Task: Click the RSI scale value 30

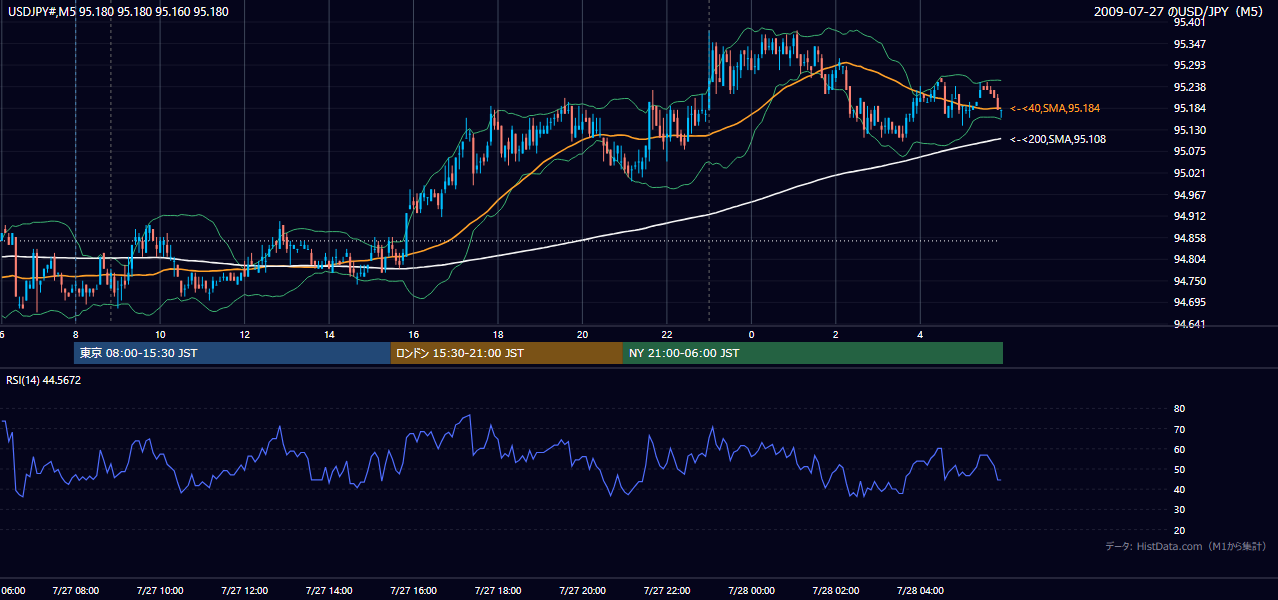Action: coord(1179,510)
